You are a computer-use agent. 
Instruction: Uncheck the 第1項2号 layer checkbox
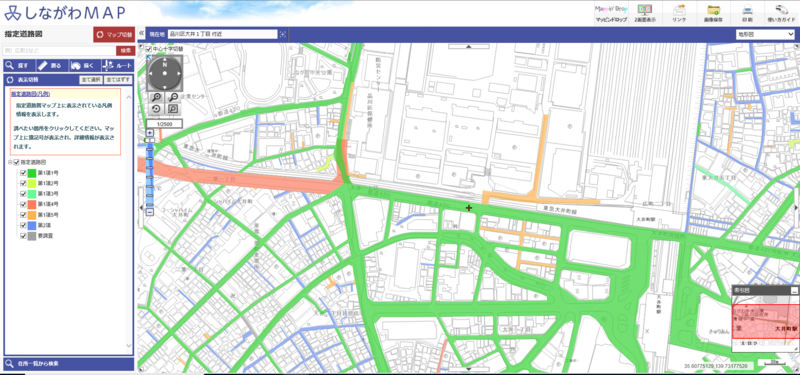tap(23, 183)
